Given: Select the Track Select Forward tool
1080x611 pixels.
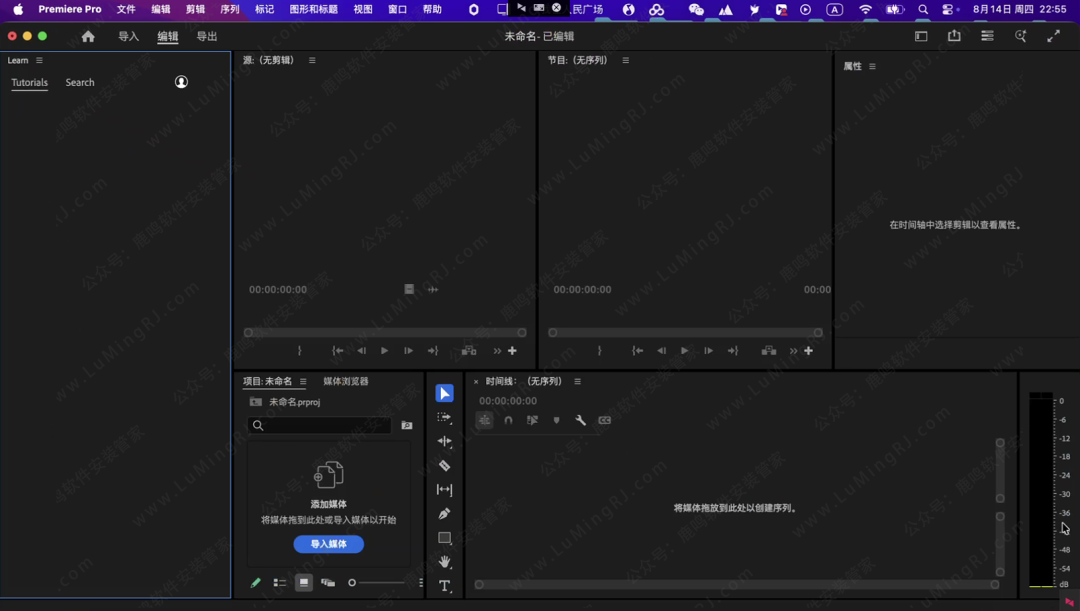Looking at the screenshot, I should pos(444,417).
